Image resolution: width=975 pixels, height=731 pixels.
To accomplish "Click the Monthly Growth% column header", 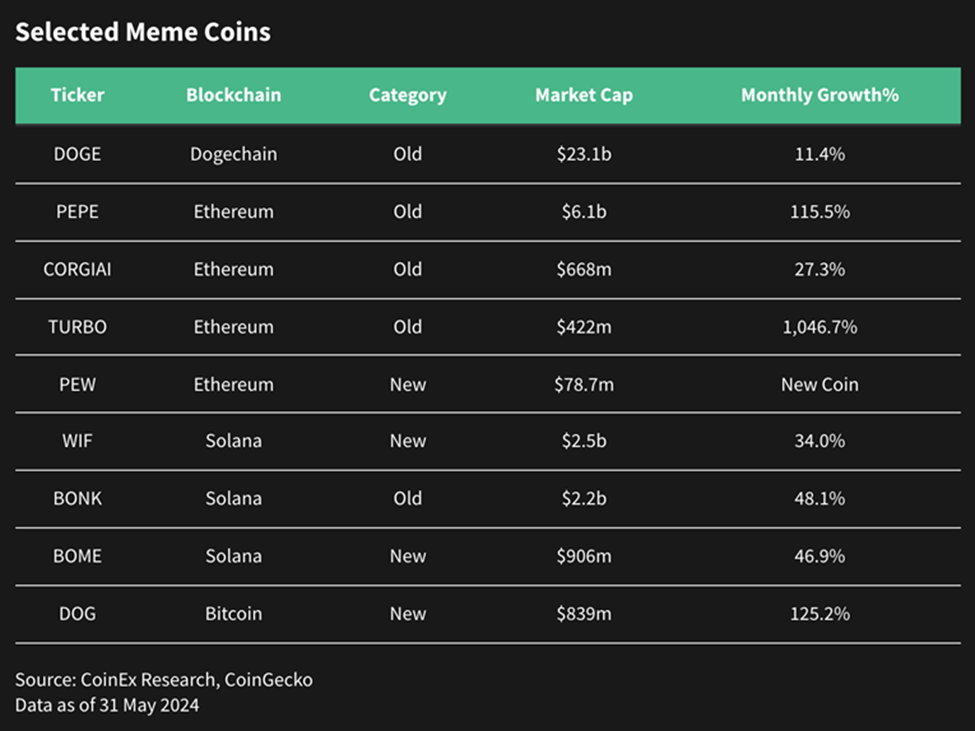I will click(819, 96).
